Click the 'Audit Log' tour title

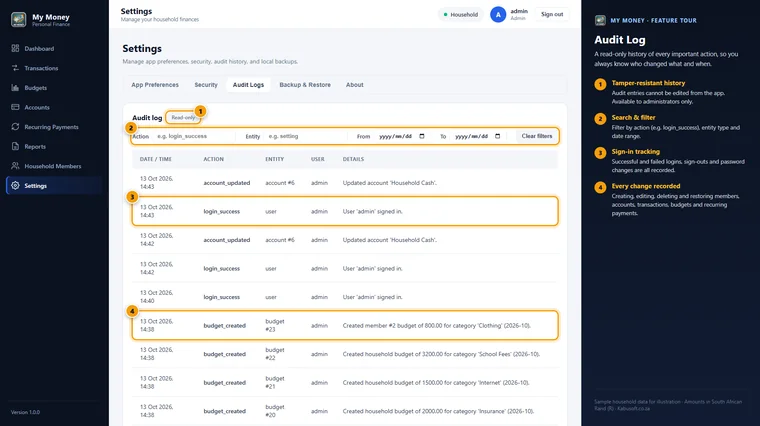click(619, 40)
